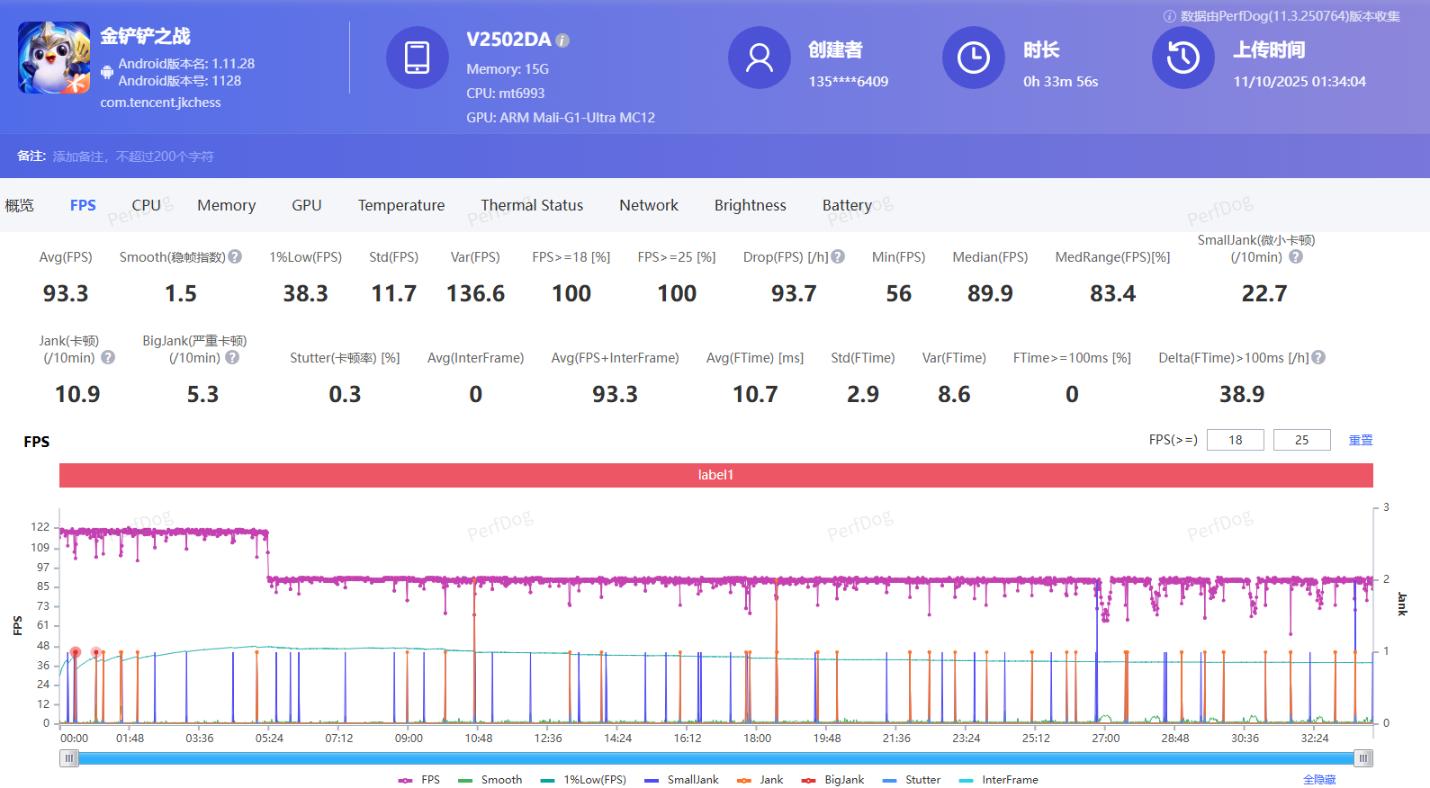The height and width of the screenshot is (788, 1430).
Task: Click the duration clock icon
Action: [973, 58]
